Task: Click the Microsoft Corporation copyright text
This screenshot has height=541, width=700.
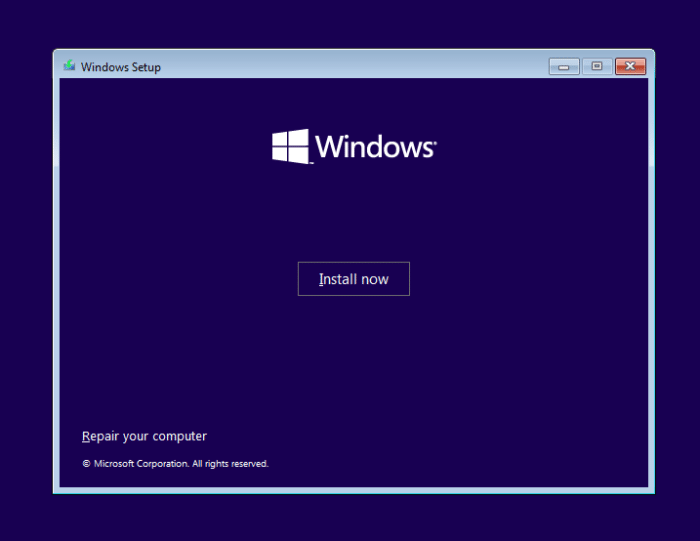Action: coord(175,464)
